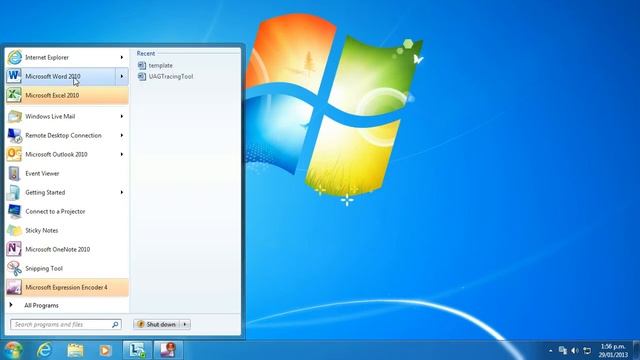Screen dimensions: 640x360
Task: Open the Shut down options arrow
Action: pyautogui.click(x=185, y=324)
